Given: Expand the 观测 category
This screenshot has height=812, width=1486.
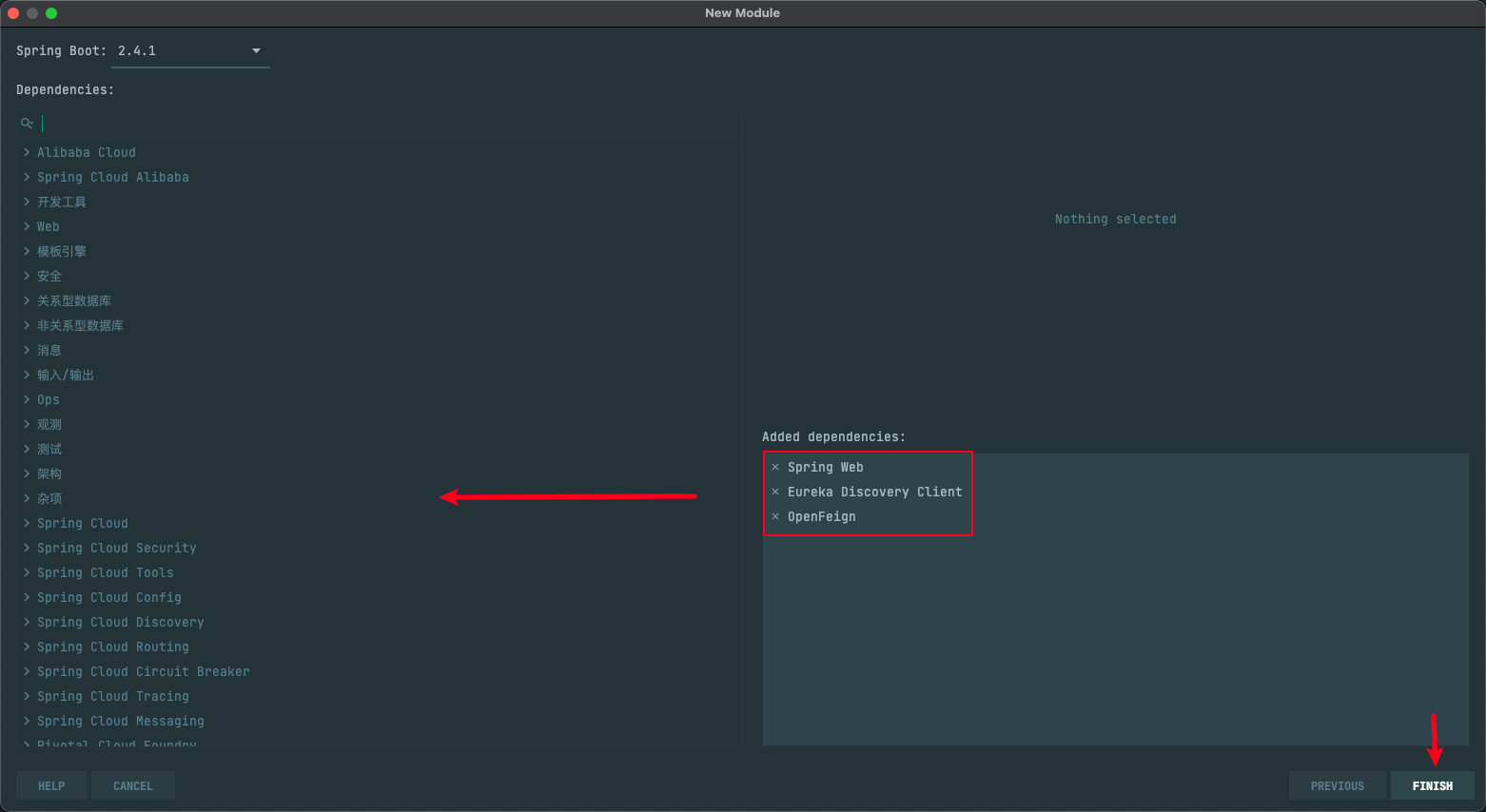Looking at the screenshot, I should [27, 424].
